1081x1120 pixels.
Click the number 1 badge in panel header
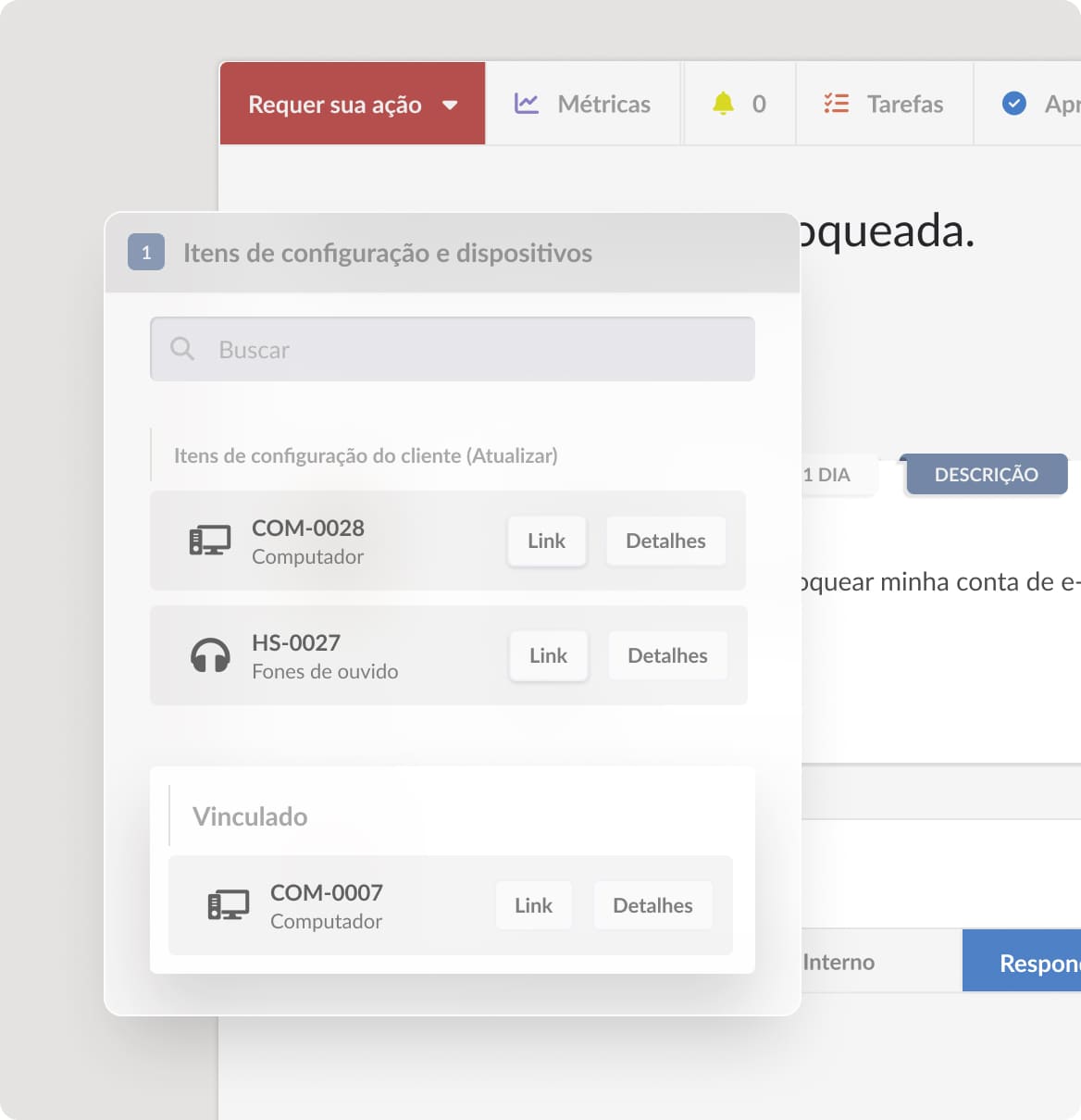pos(146,252)
